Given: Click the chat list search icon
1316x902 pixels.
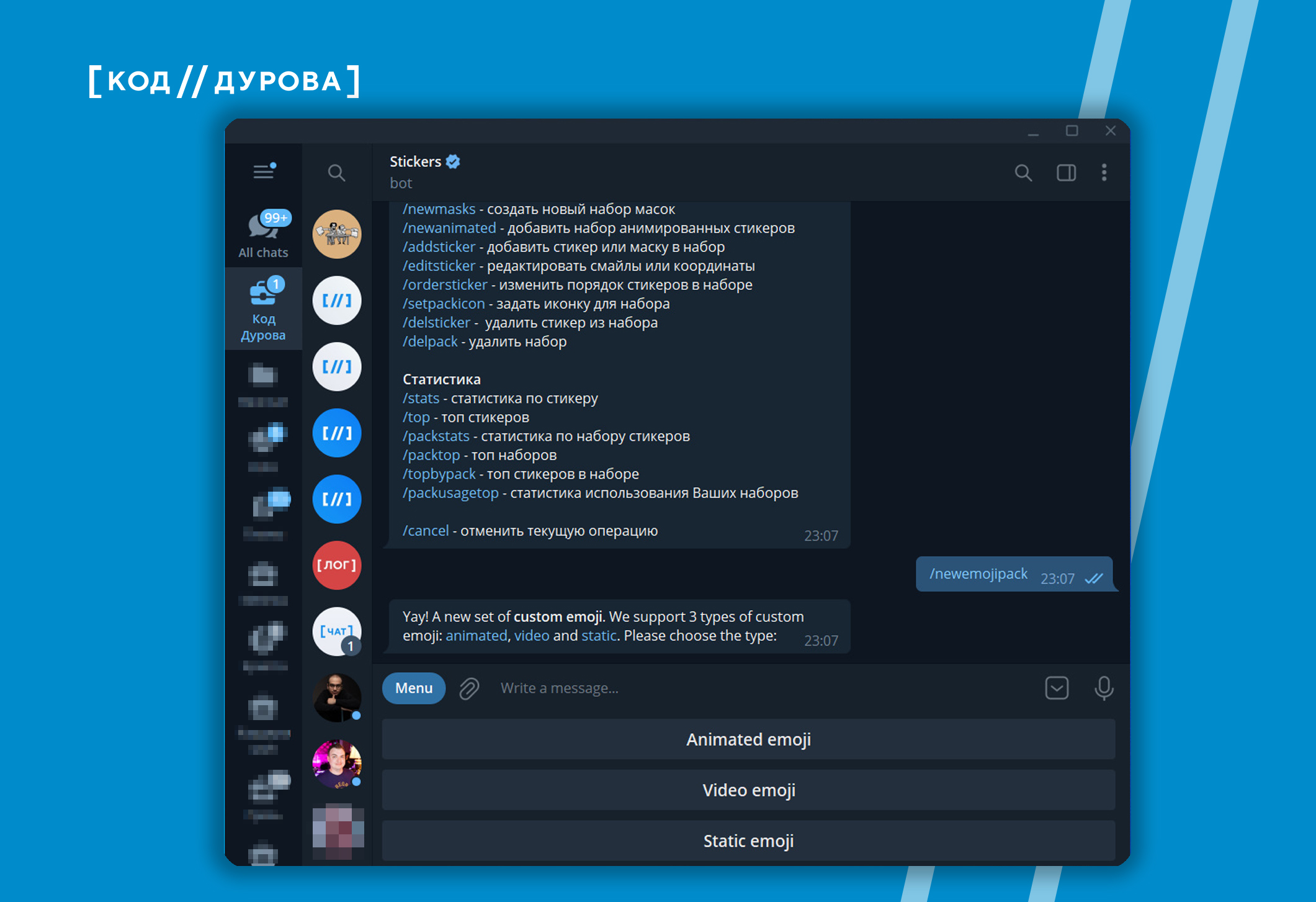Looking at the screenshot, I should [x=336, y=173].
